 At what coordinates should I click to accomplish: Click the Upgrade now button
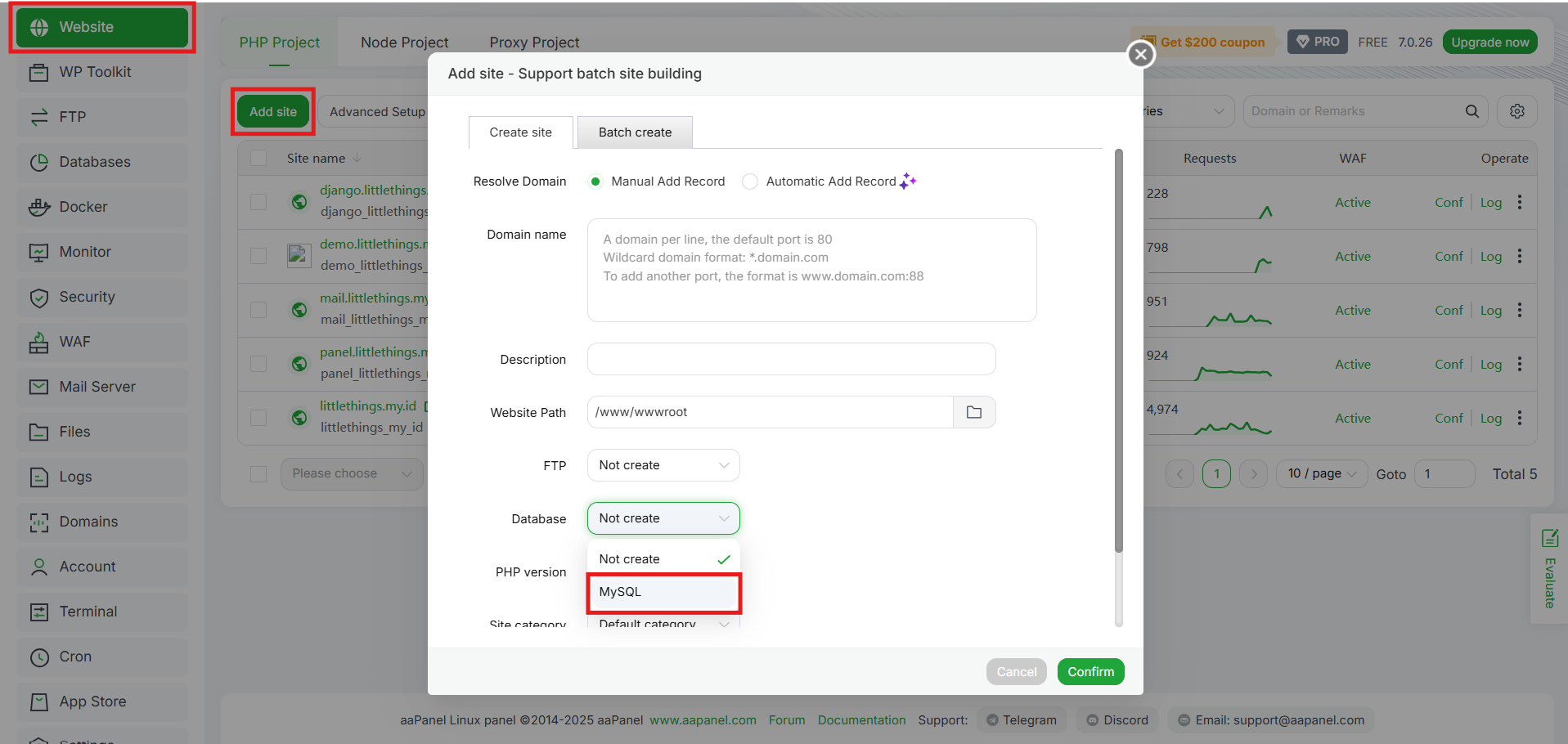(x=1489, y=43)
